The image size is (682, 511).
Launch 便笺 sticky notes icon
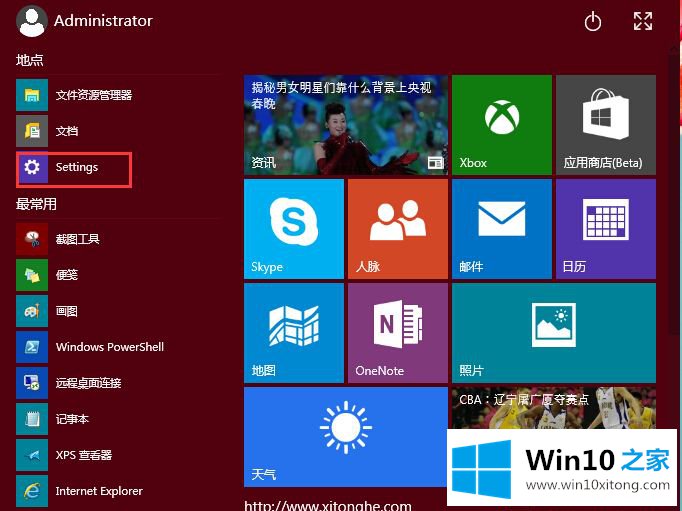[x=32, y=275]
